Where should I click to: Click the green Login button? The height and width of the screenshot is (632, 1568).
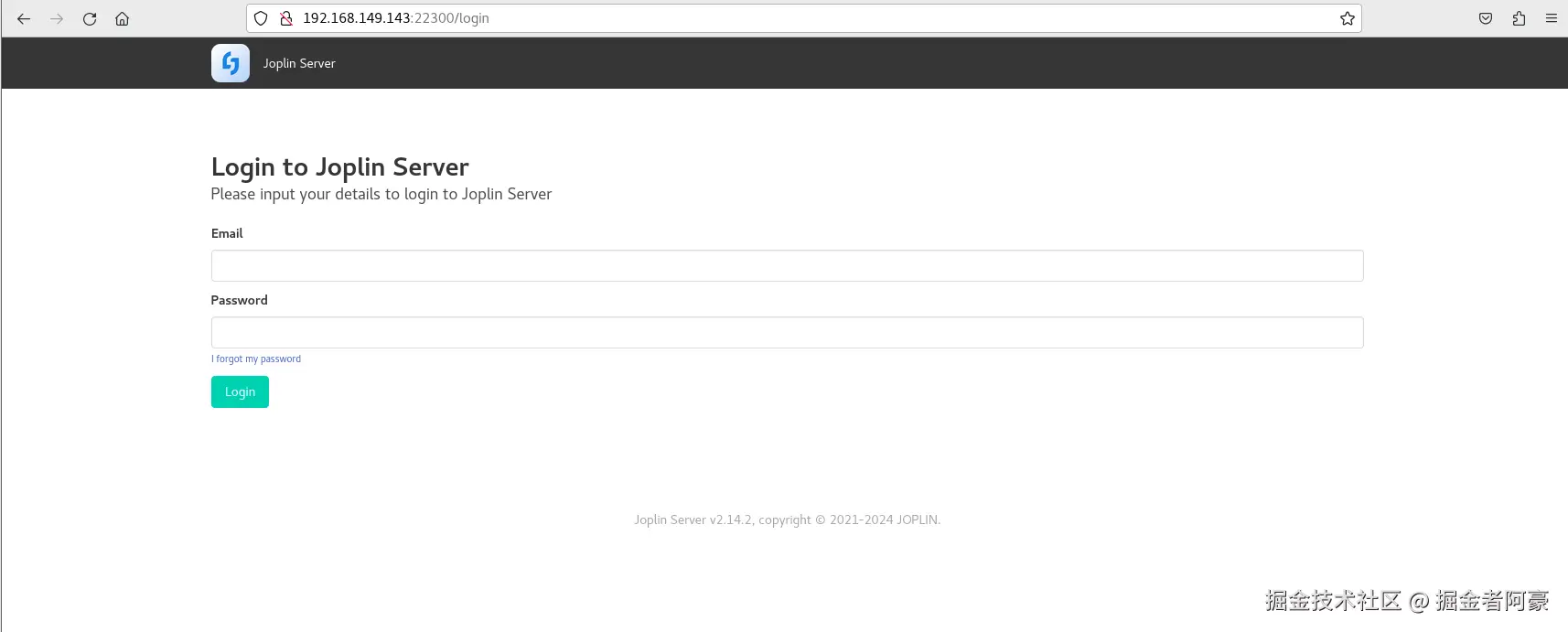pos(240,391)
